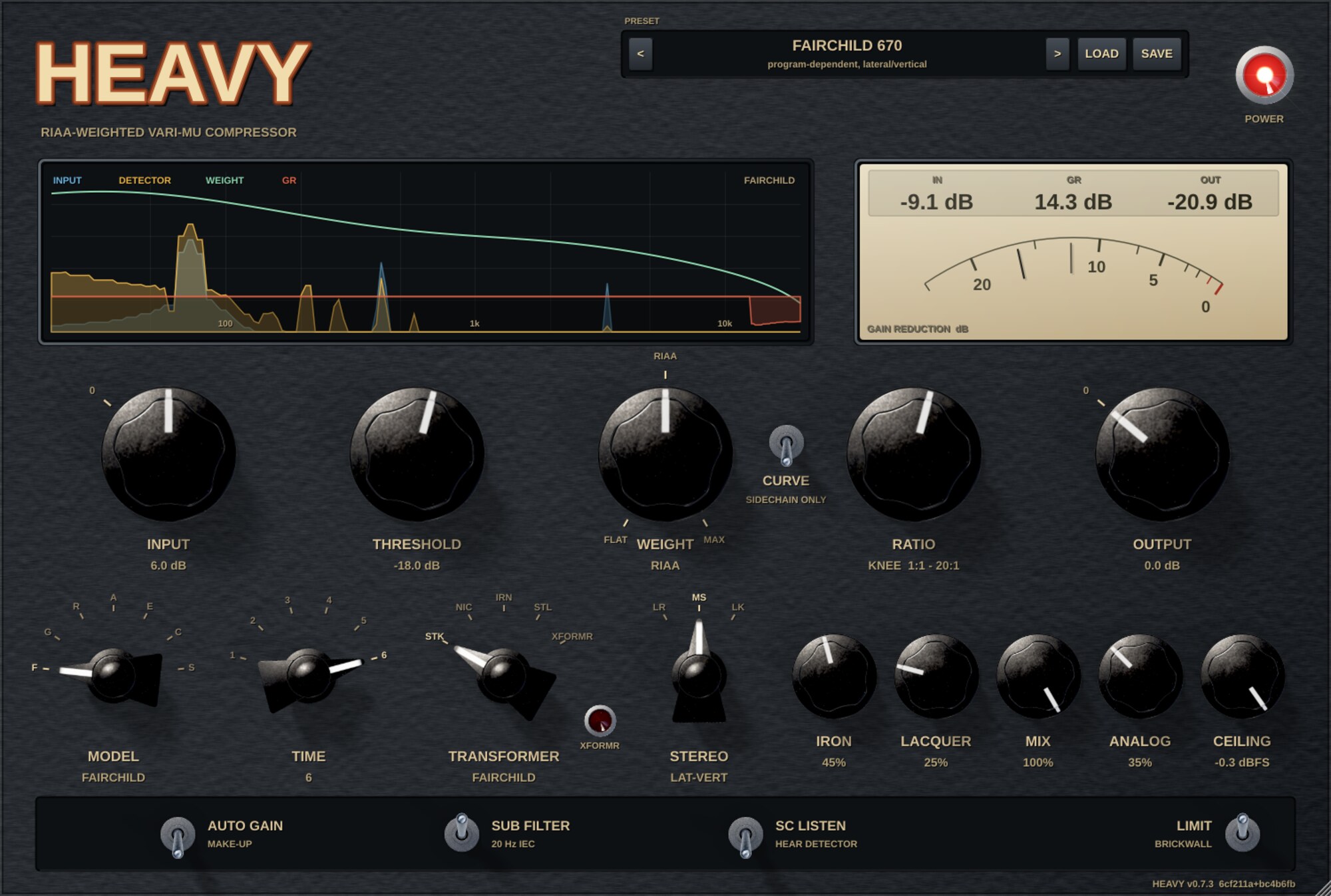Click the TRANSFORMER rotary selector
1331x896 pixels.
pyautogui.click(x=504, y=677)
